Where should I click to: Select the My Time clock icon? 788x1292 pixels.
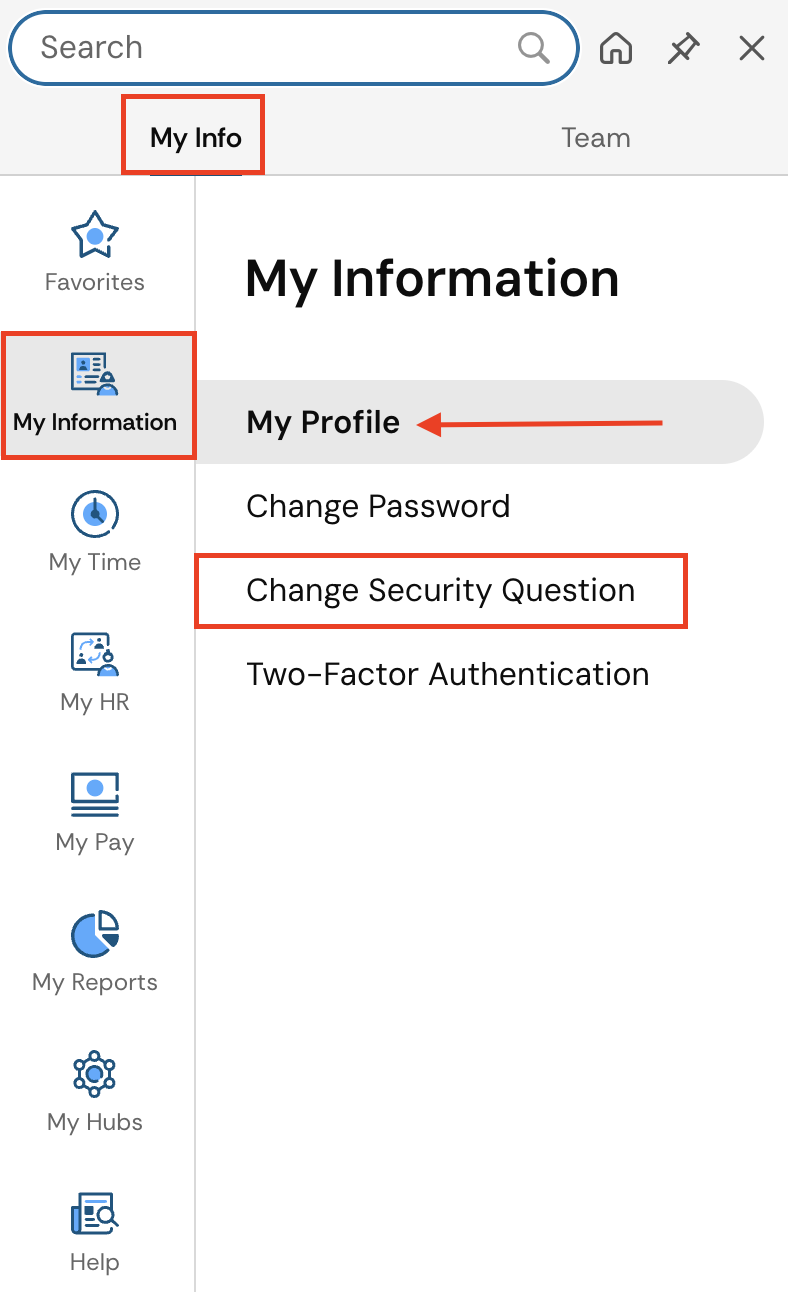pos(95,514)
